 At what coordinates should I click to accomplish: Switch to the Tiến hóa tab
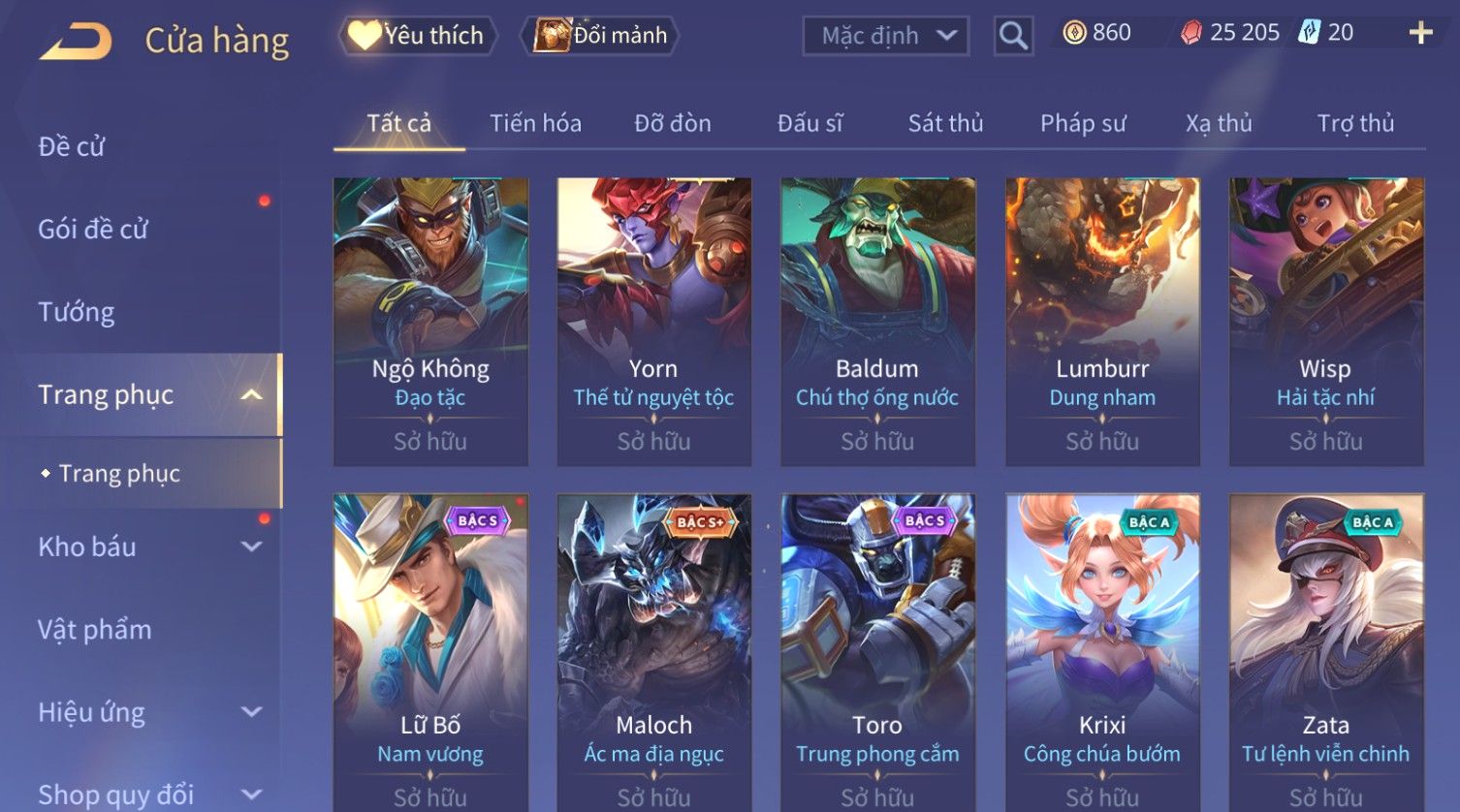point(535,123)
